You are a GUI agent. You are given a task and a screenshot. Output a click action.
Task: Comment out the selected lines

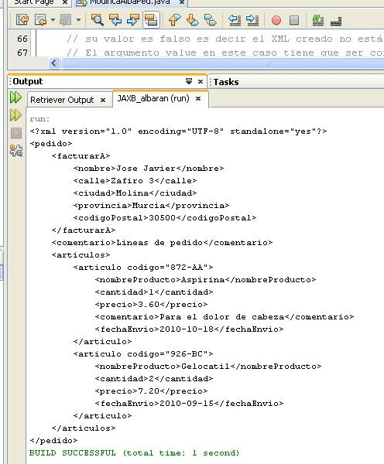(318, 20)
